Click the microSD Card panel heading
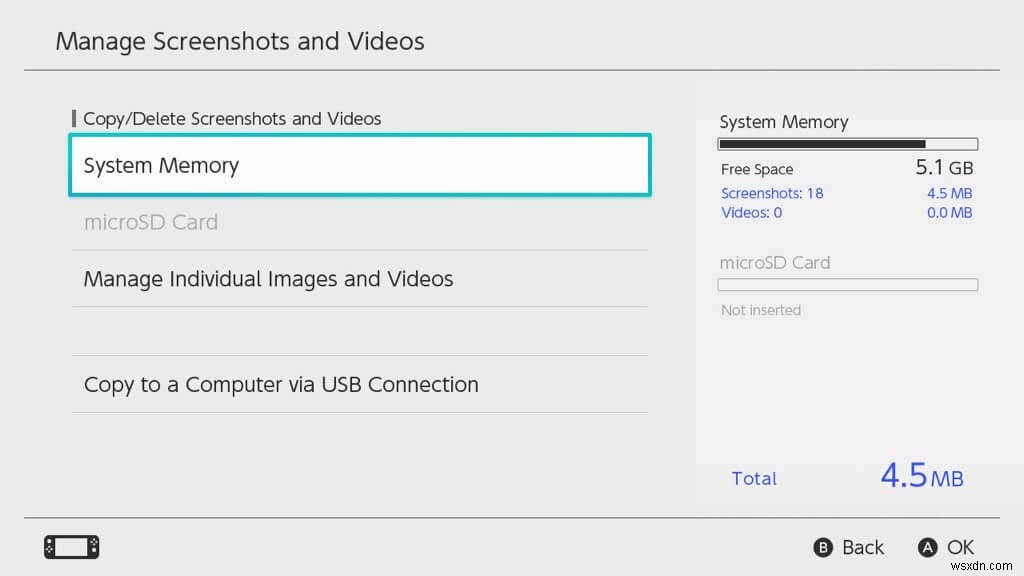This screenshot has height=576, width=1024. coord(775,263)
